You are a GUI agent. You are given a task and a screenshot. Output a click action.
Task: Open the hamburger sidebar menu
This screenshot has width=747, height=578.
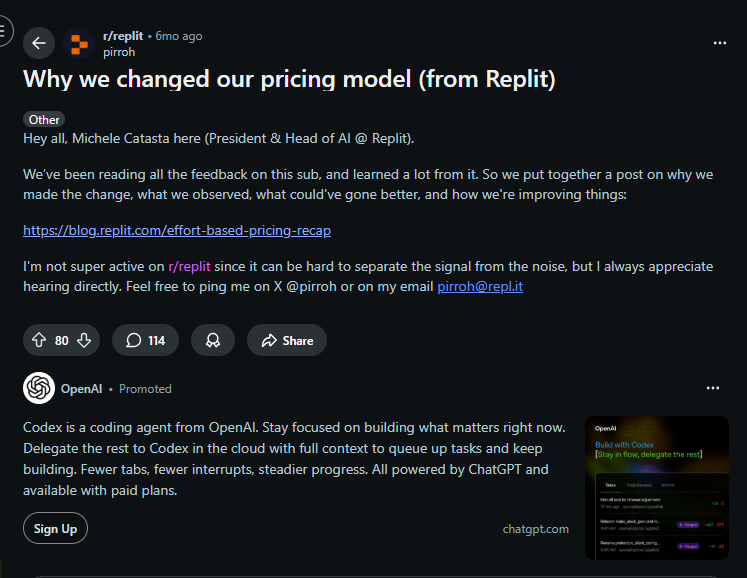tap(6, 30)
